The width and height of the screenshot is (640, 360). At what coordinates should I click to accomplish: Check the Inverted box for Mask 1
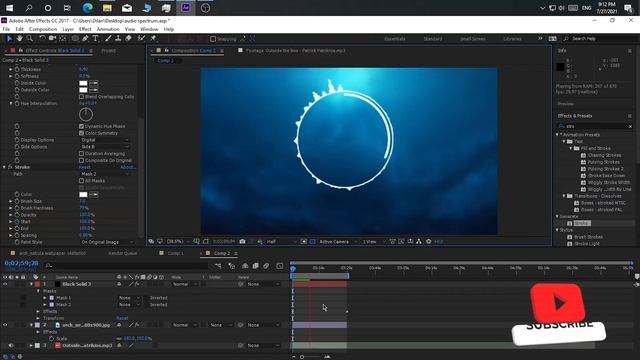(146, 298)
